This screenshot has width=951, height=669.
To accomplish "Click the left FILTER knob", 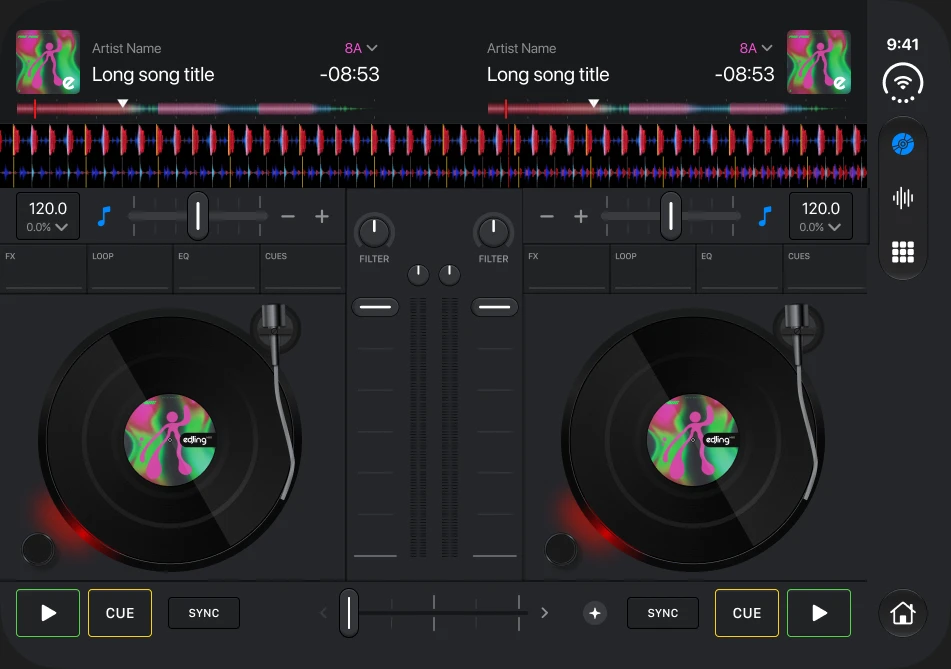I will (374, 232).
